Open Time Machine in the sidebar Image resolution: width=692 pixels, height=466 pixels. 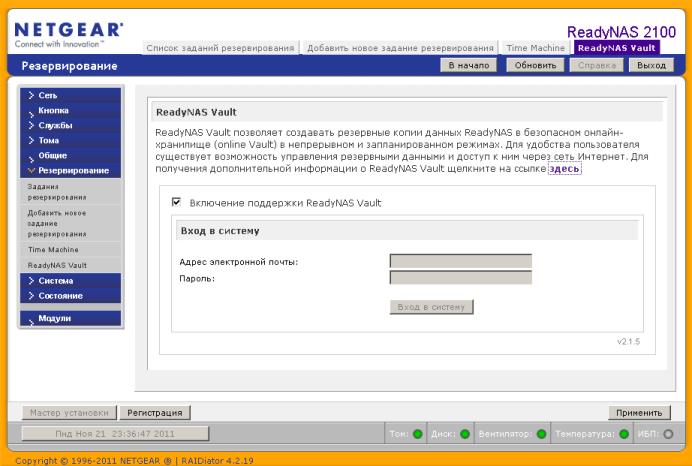click(70, 250)
